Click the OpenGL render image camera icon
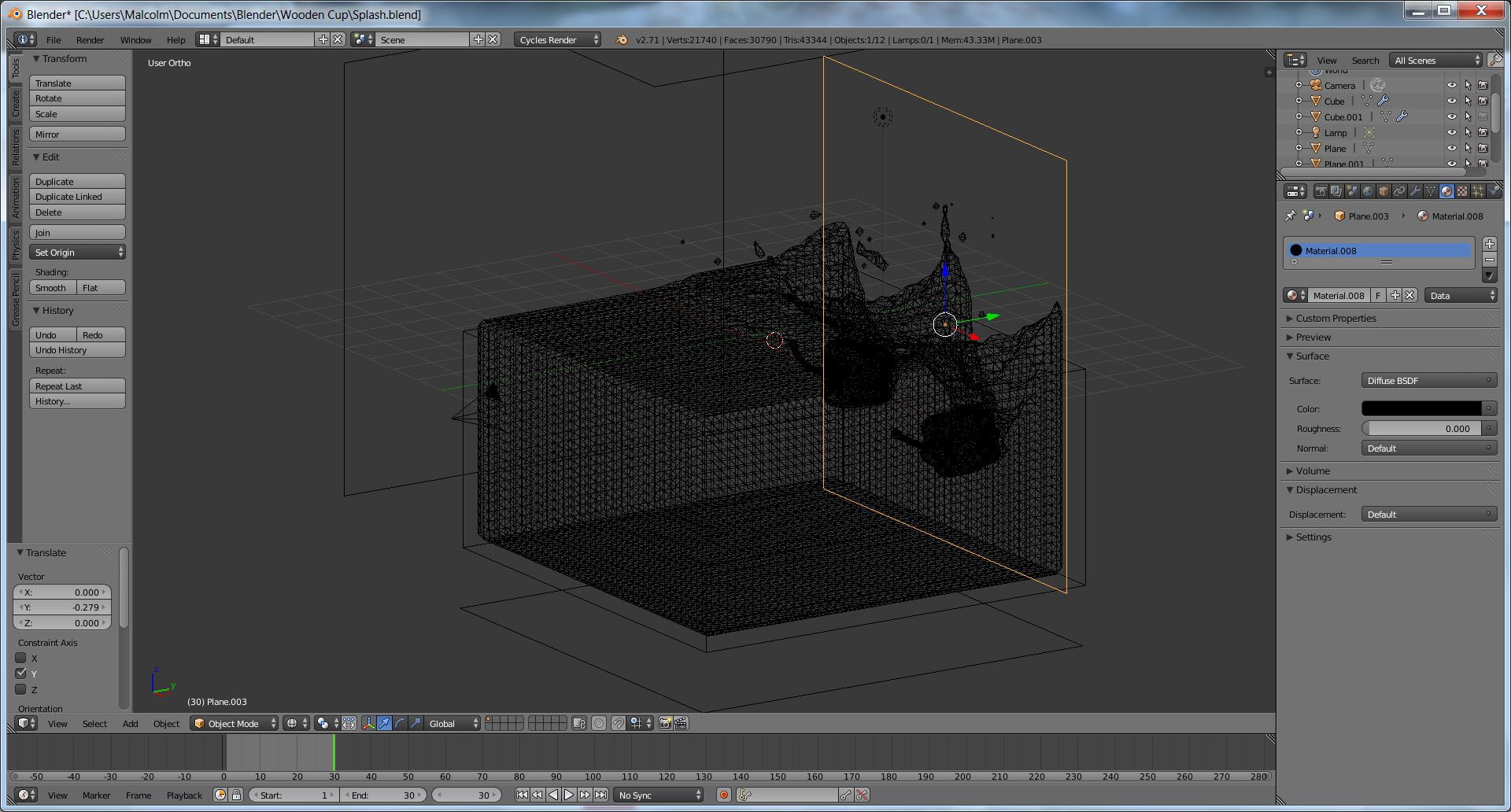1511x812 pixels. point(665,723)
